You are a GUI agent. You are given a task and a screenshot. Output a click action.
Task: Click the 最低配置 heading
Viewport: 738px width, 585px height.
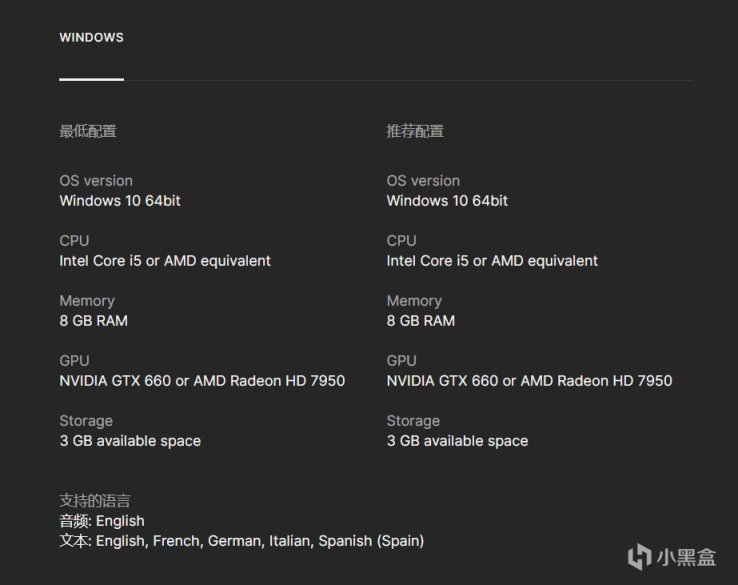point(88,131)
